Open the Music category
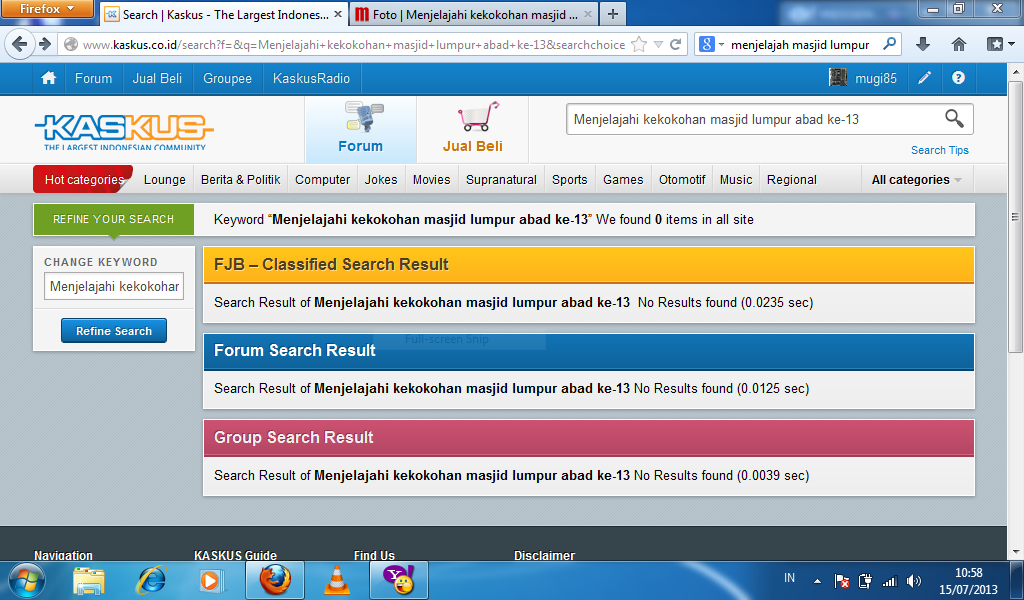This screenshot has width=1024, height=600. click(736, 180)
